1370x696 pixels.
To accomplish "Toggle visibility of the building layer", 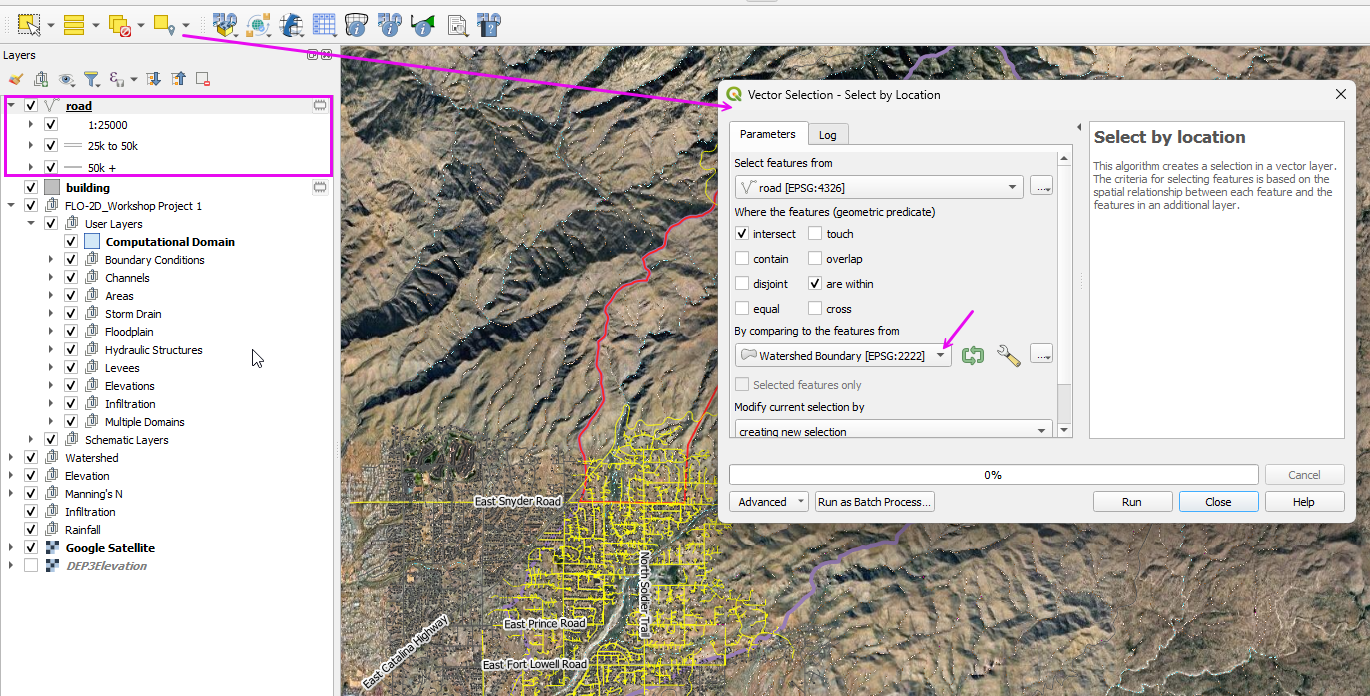I will point(31,187).
